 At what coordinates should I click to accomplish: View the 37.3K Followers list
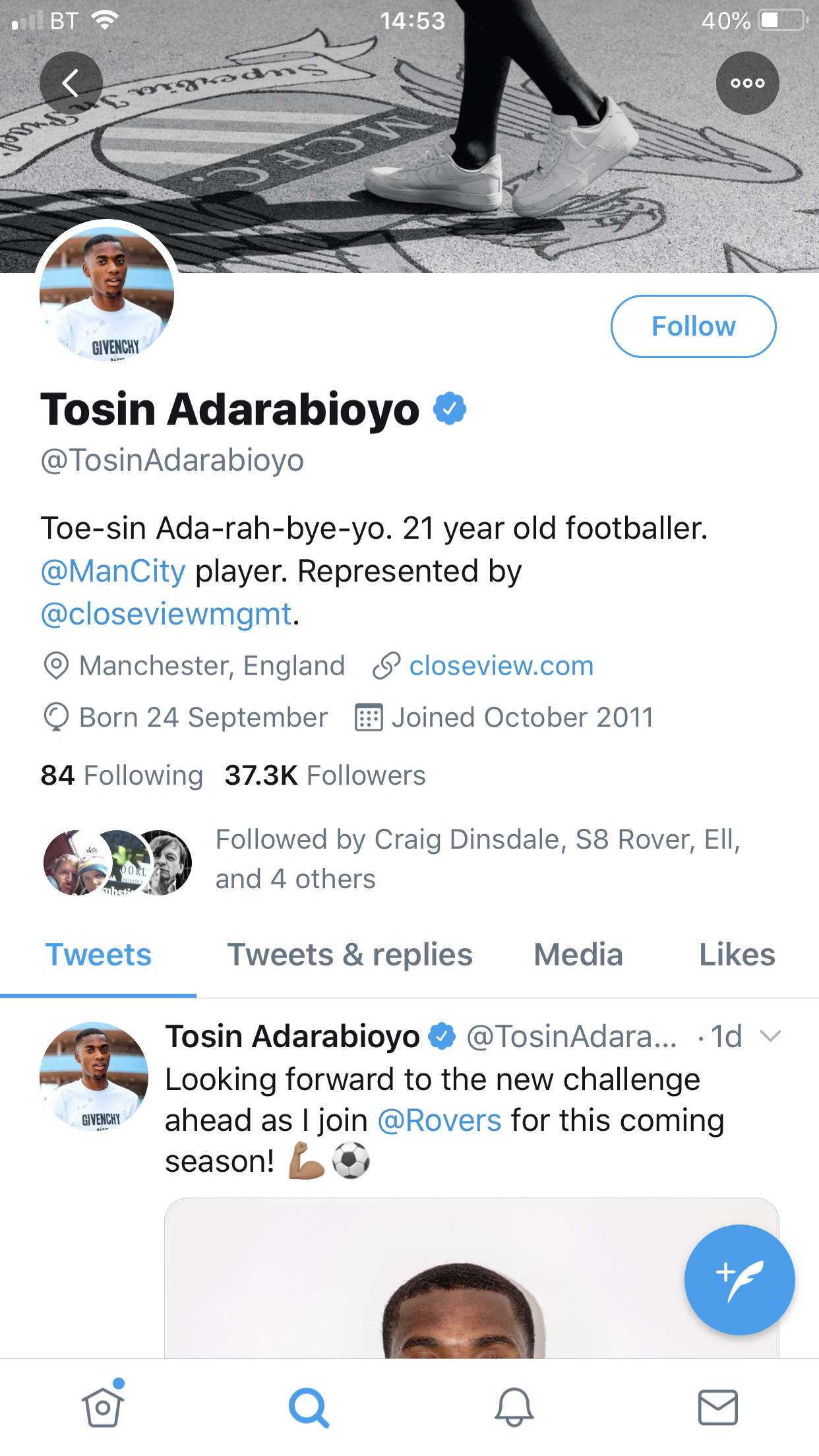(325, 775)
